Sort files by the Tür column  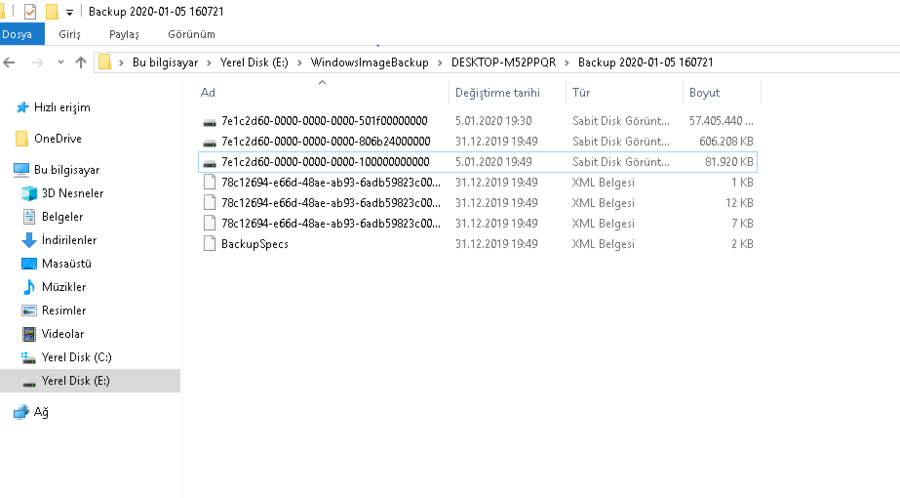click(581, 92)
